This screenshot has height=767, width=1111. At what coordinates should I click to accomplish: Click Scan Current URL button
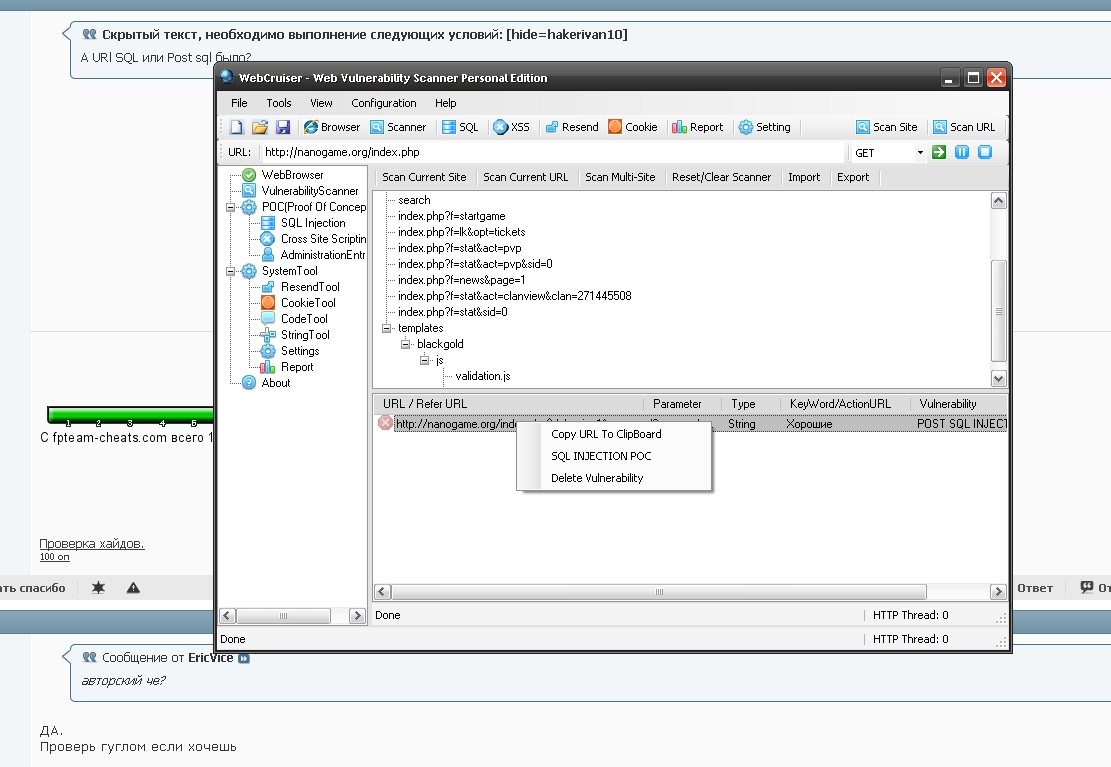click(525, 177)
